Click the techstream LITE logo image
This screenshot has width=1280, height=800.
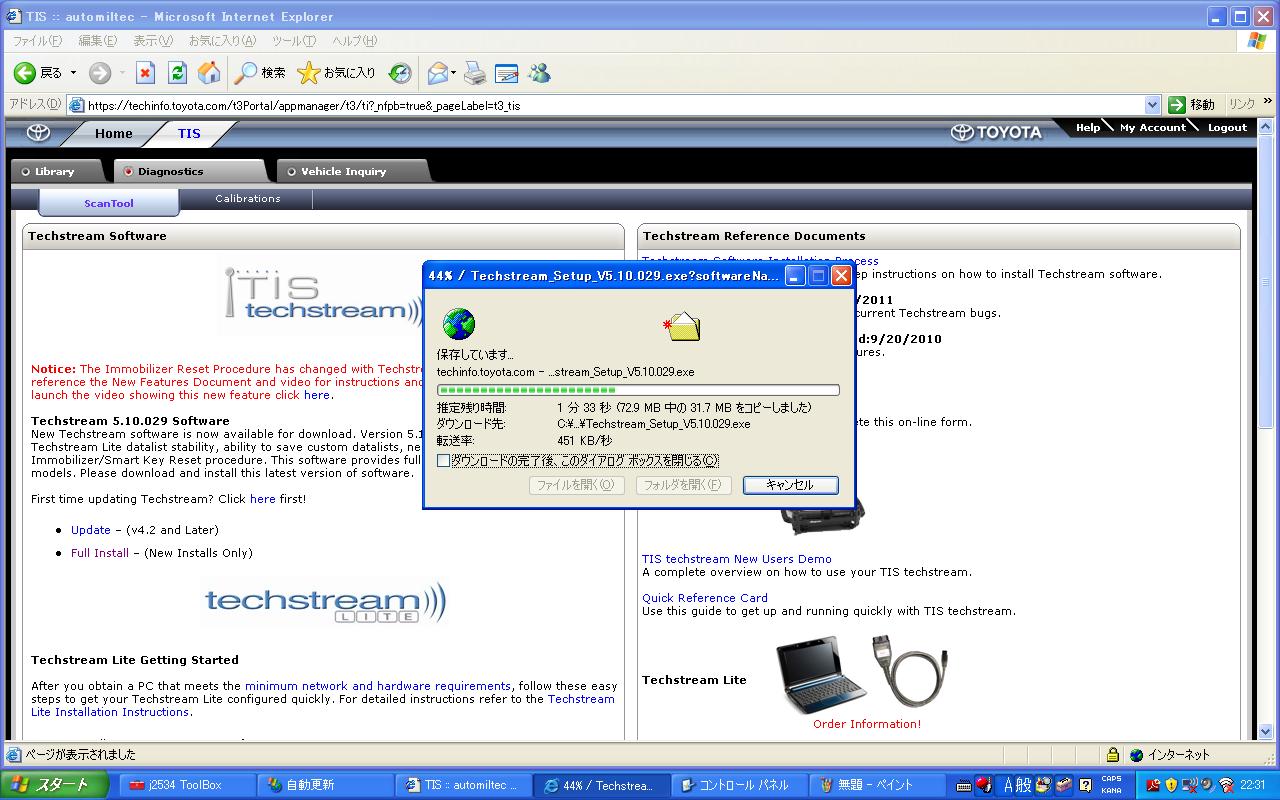[326, 603]
